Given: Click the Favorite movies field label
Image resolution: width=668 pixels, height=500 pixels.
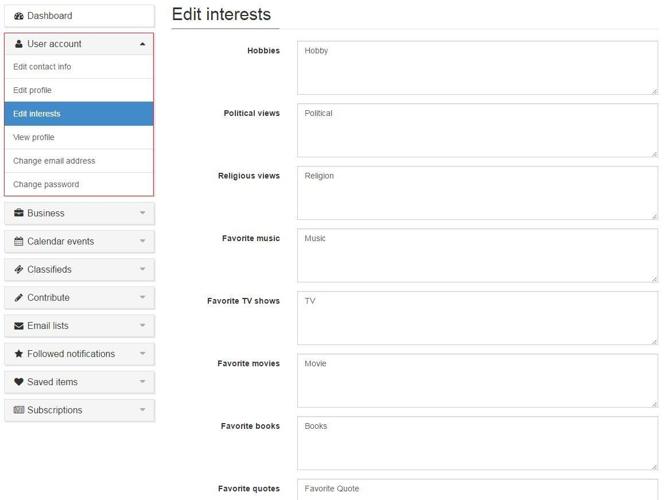Looking at the screenshot, I should [248, 364].
